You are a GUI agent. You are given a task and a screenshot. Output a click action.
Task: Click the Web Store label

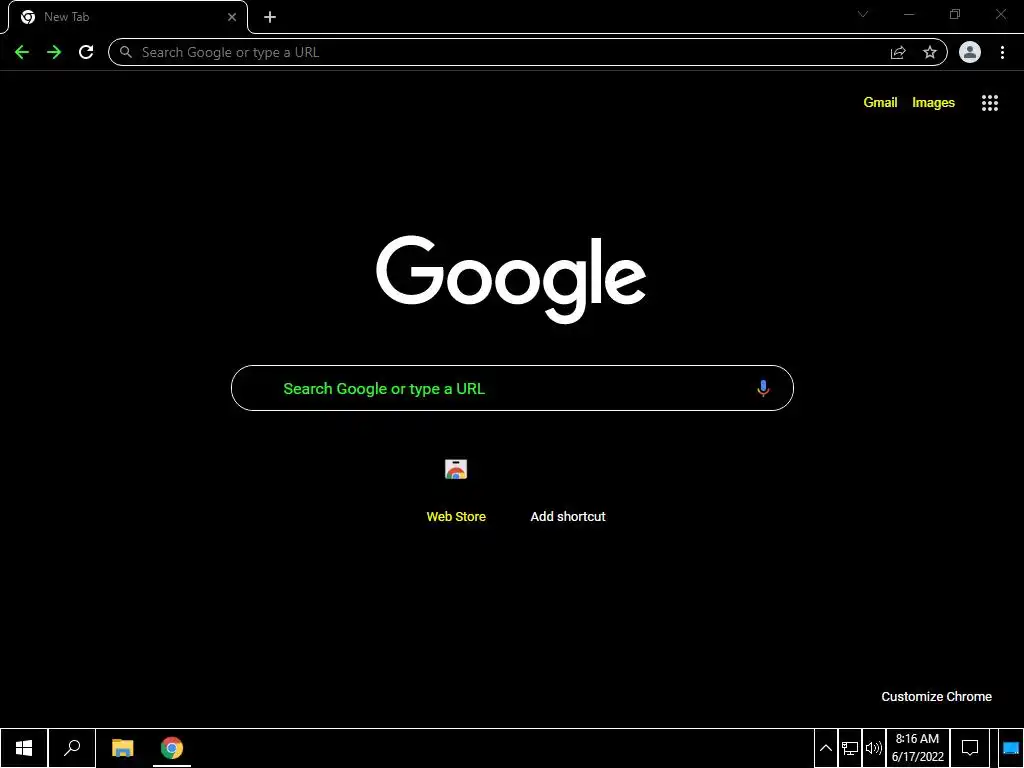point(456,517)
